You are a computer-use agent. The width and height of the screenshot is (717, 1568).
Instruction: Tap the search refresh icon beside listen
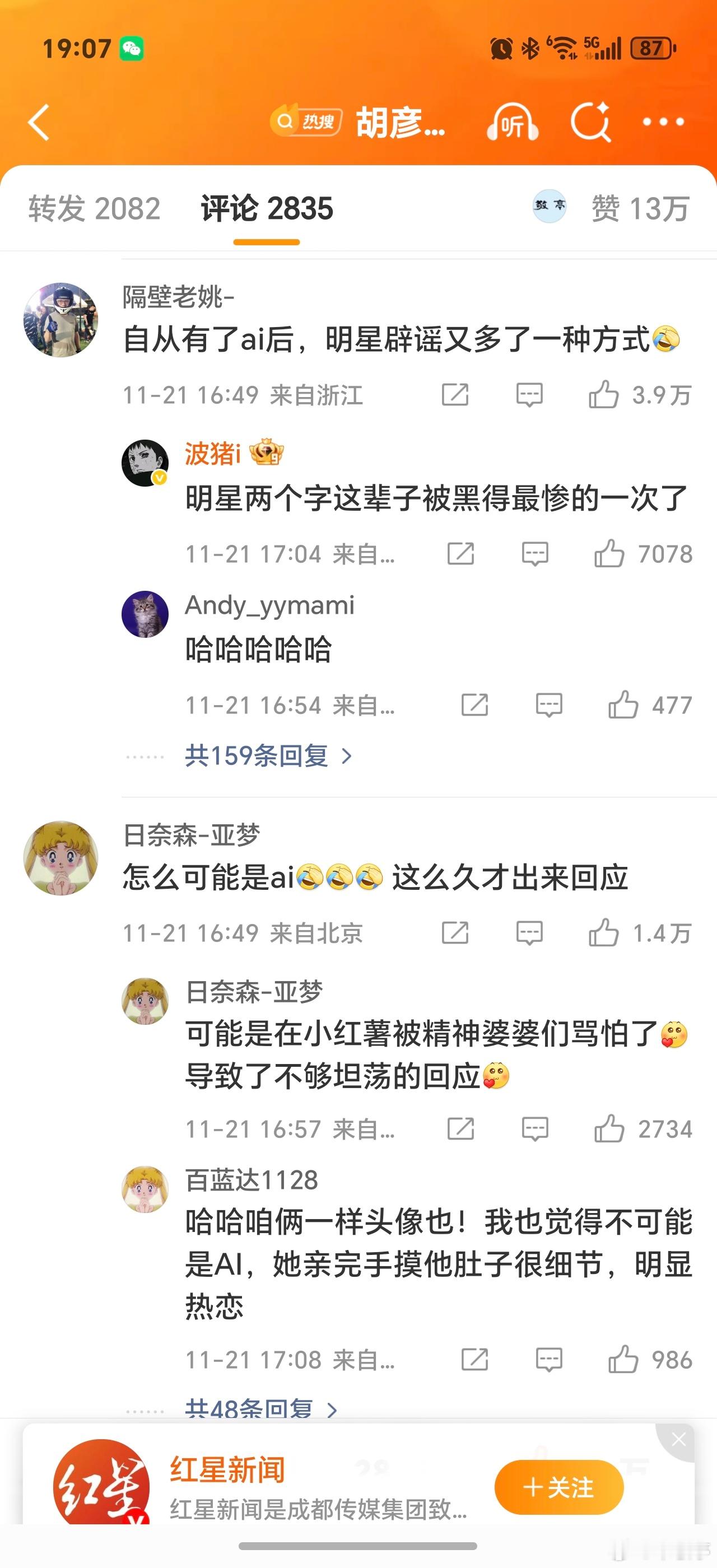(x=590, y=122)
